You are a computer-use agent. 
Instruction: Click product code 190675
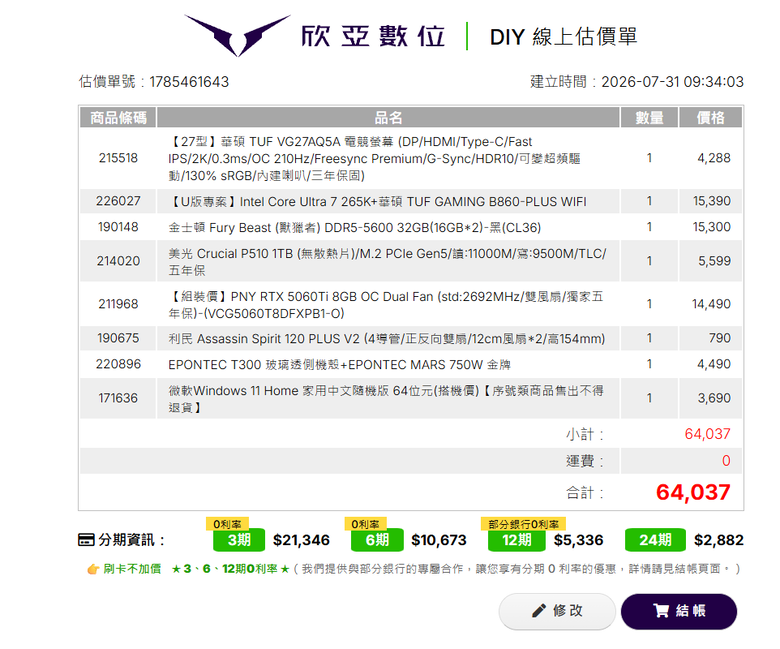(118, 338)
